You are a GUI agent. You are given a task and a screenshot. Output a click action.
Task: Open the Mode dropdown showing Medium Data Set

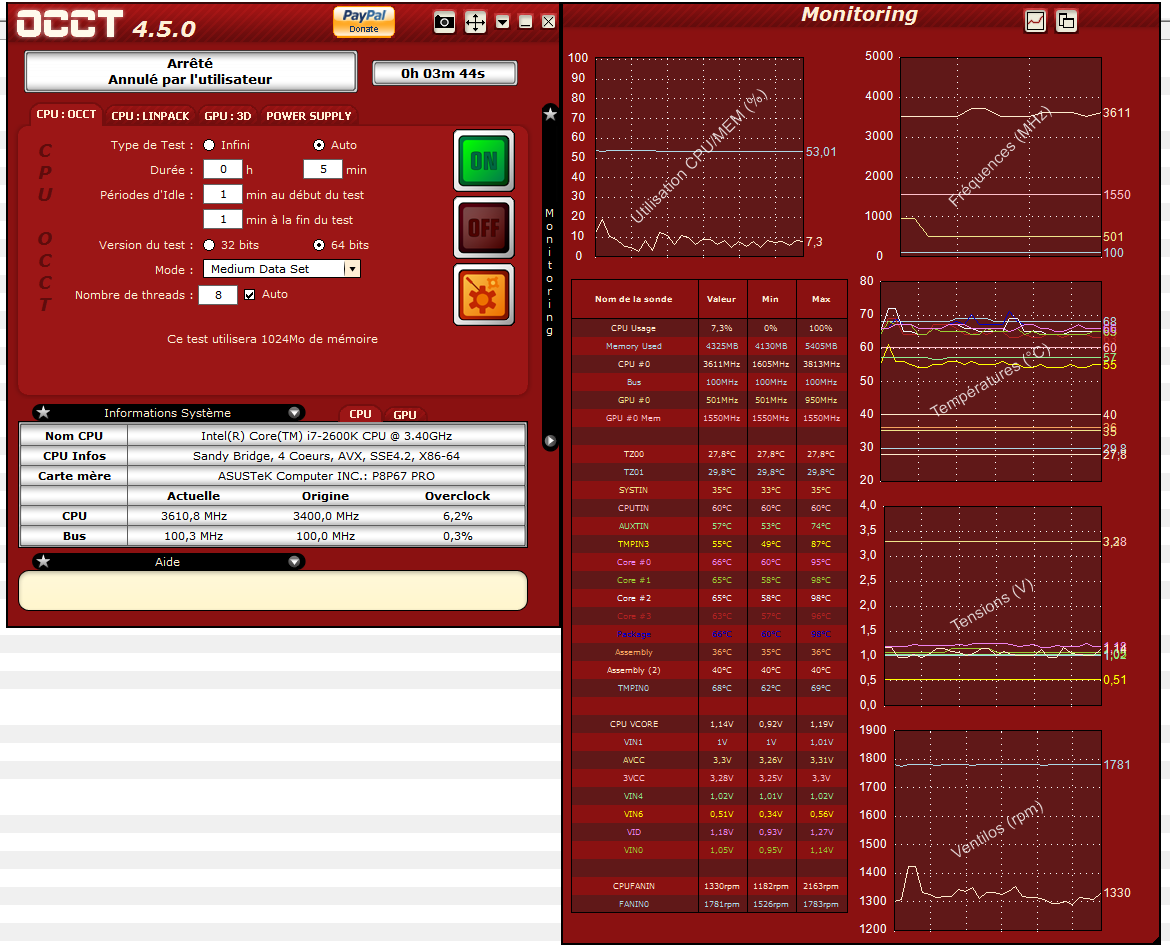282,269
